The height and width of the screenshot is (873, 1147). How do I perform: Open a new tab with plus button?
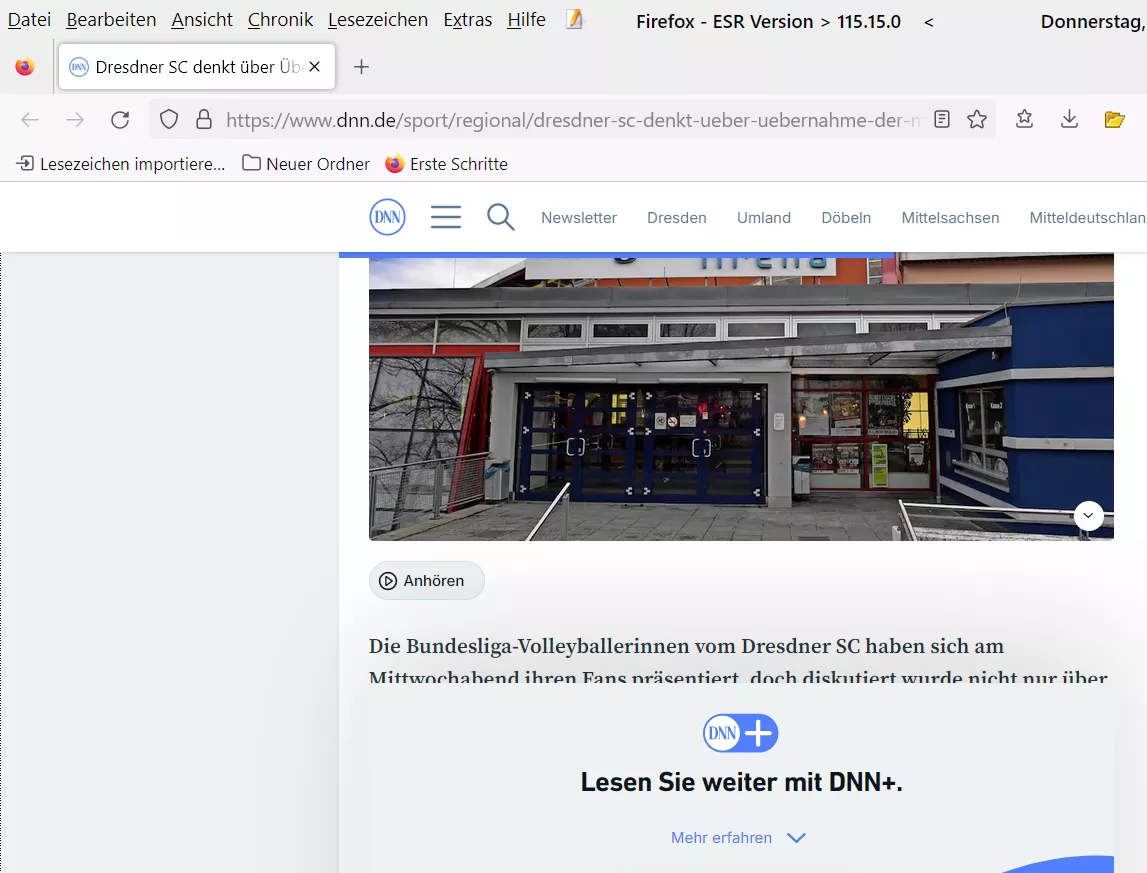362,67
